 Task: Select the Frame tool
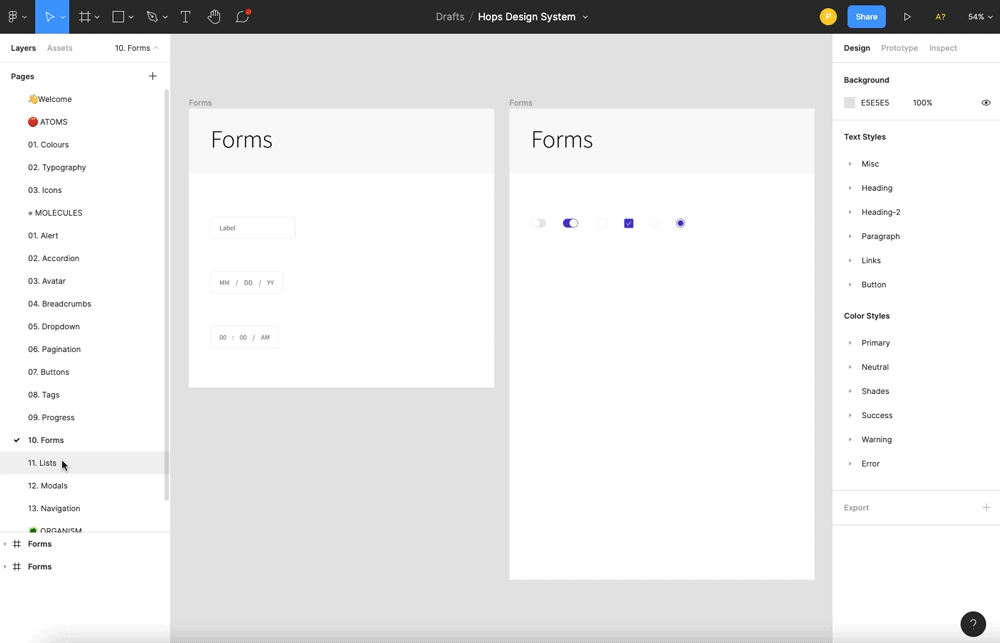84,17
